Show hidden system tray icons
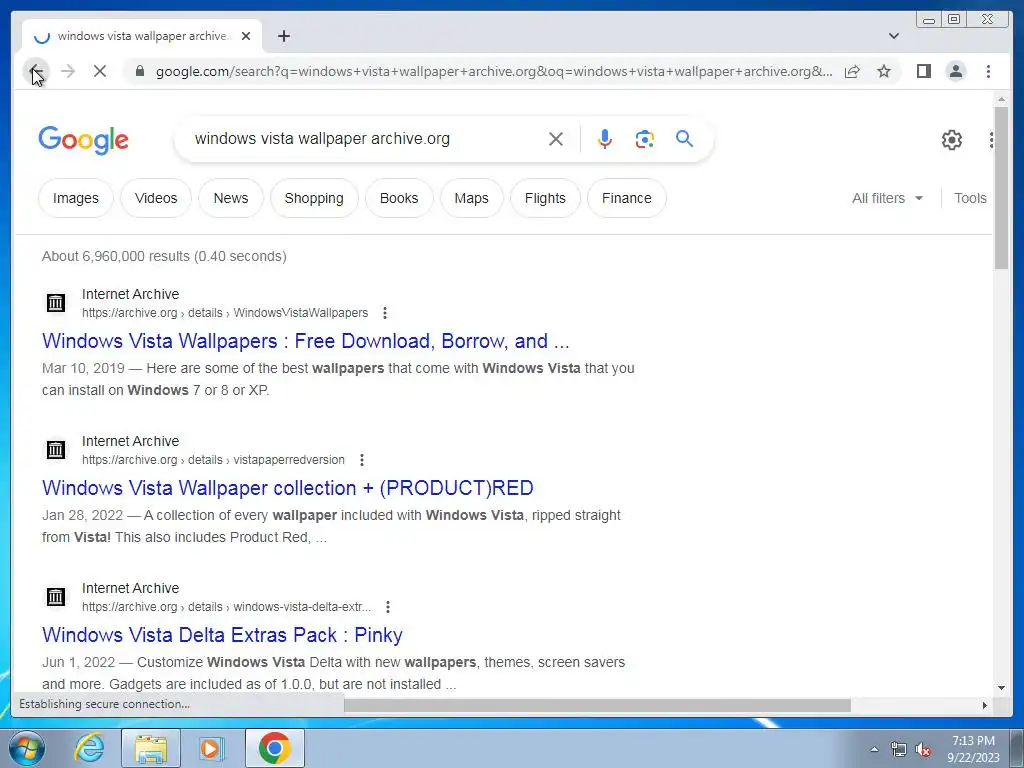The image size is (1024, 768). point(874,749)
